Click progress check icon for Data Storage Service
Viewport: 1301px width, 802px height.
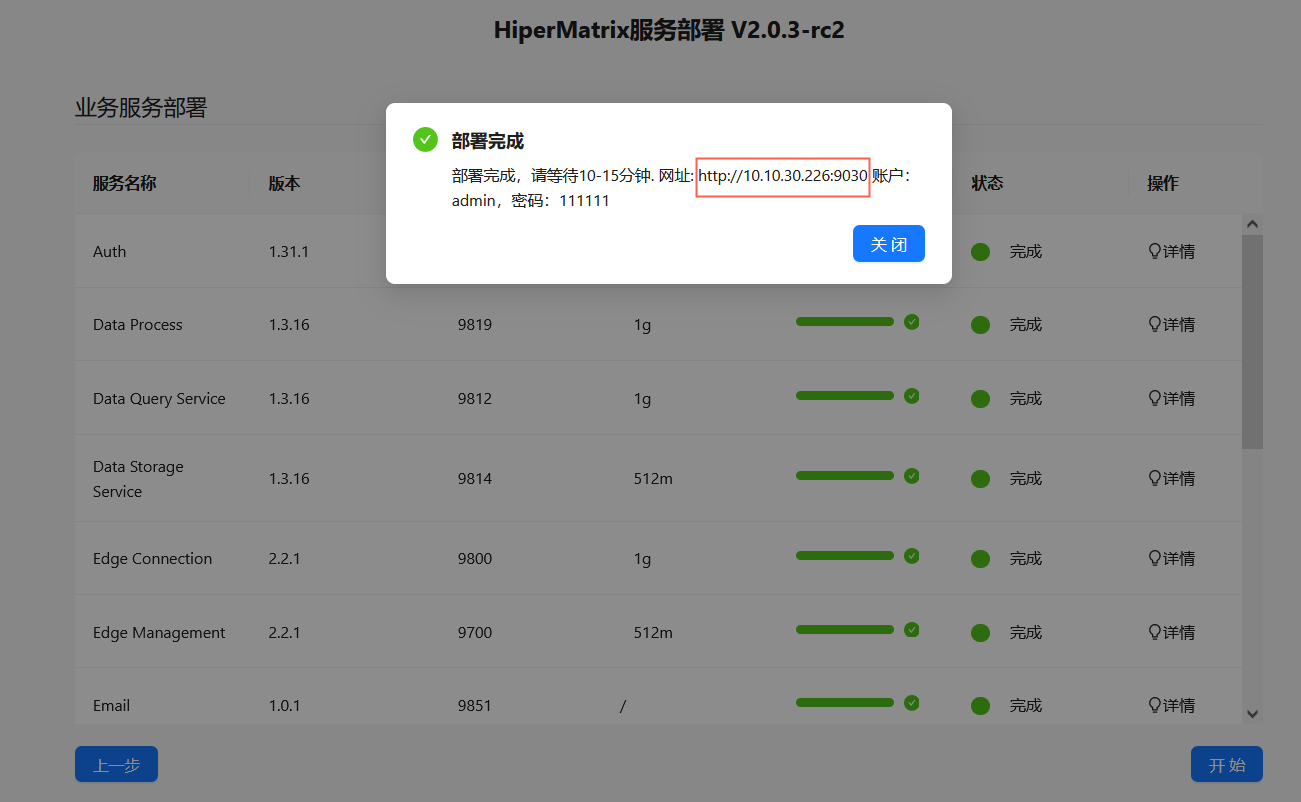tap(911, 476)
